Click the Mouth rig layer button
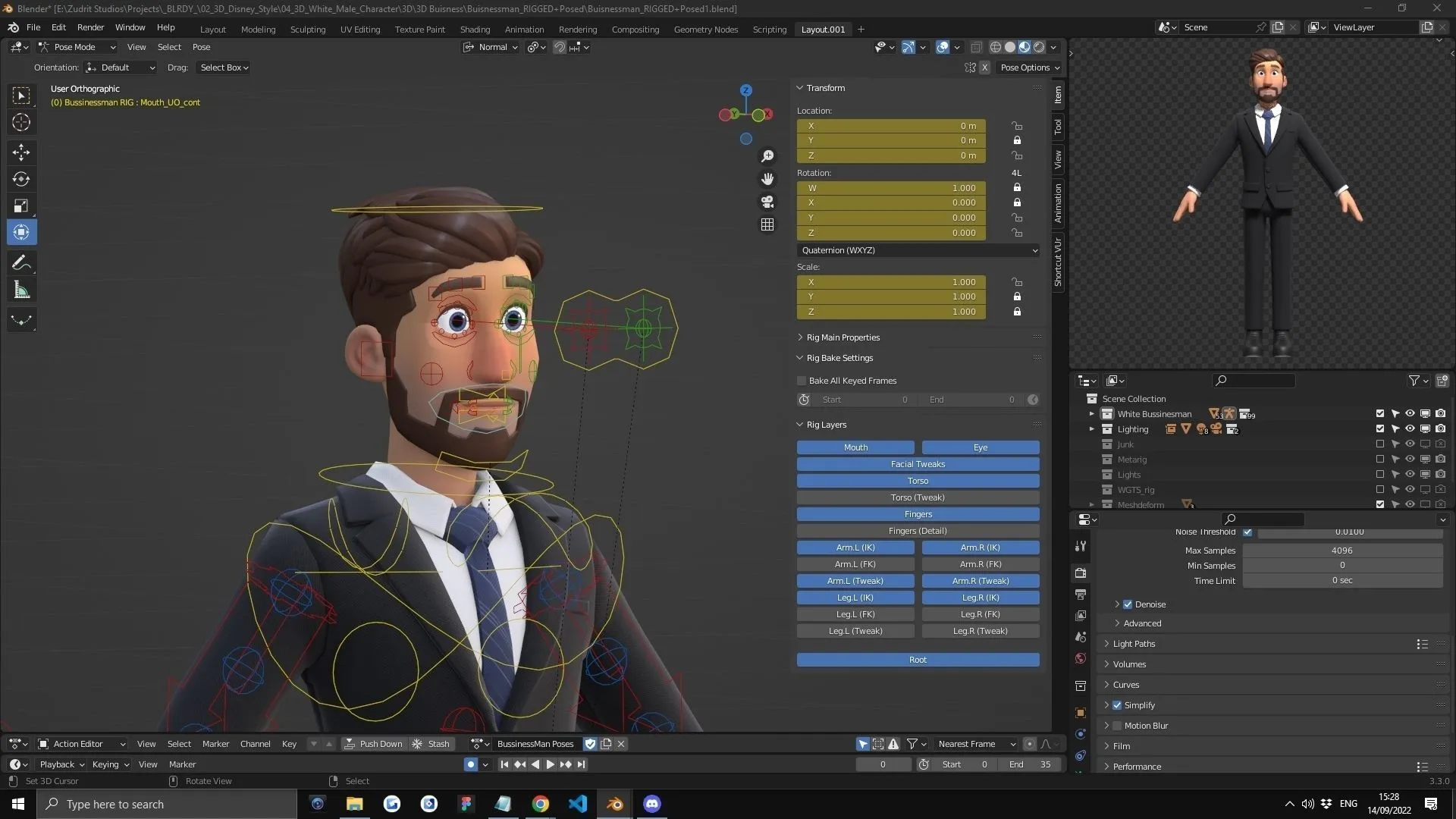1456x819 pixels. coord(855,447)
